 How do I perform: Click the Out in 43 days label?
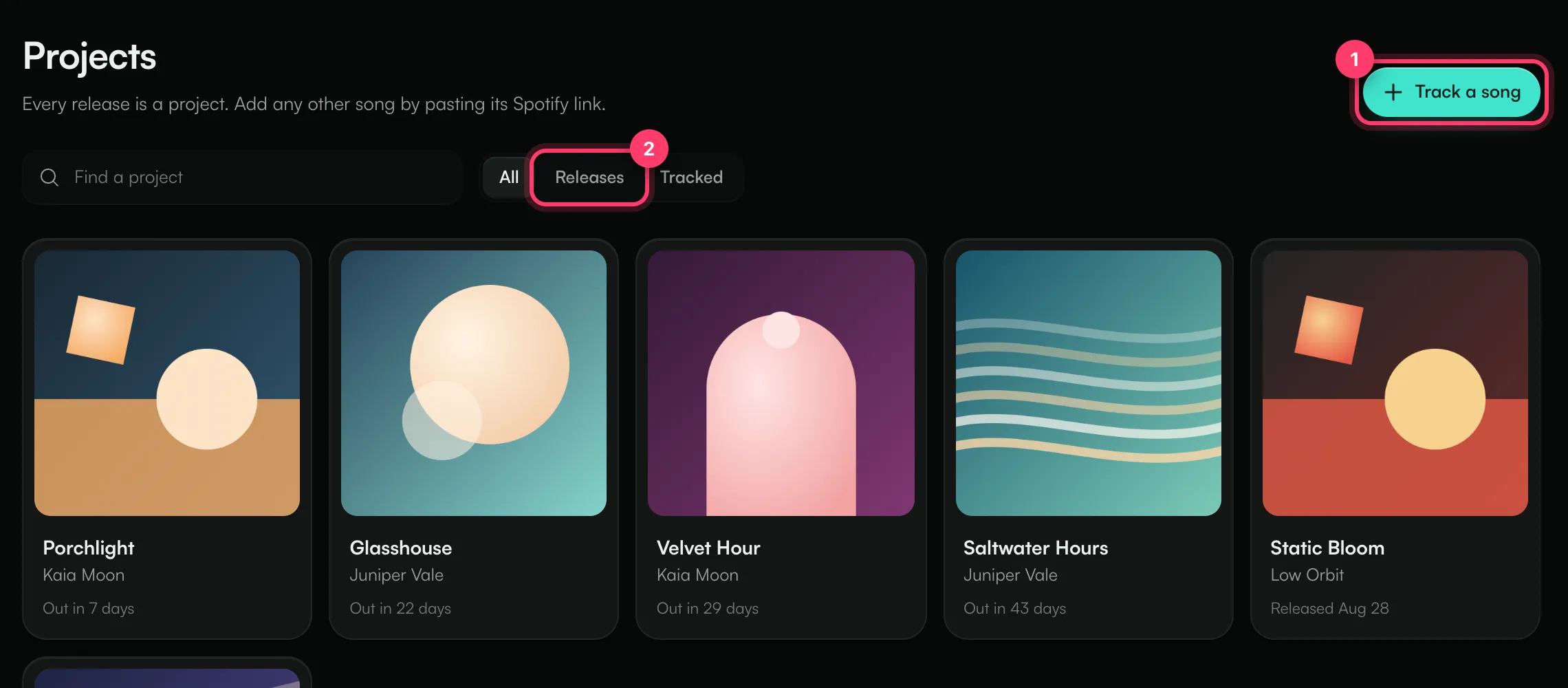pyautogui.click(x=1015, y=609)
